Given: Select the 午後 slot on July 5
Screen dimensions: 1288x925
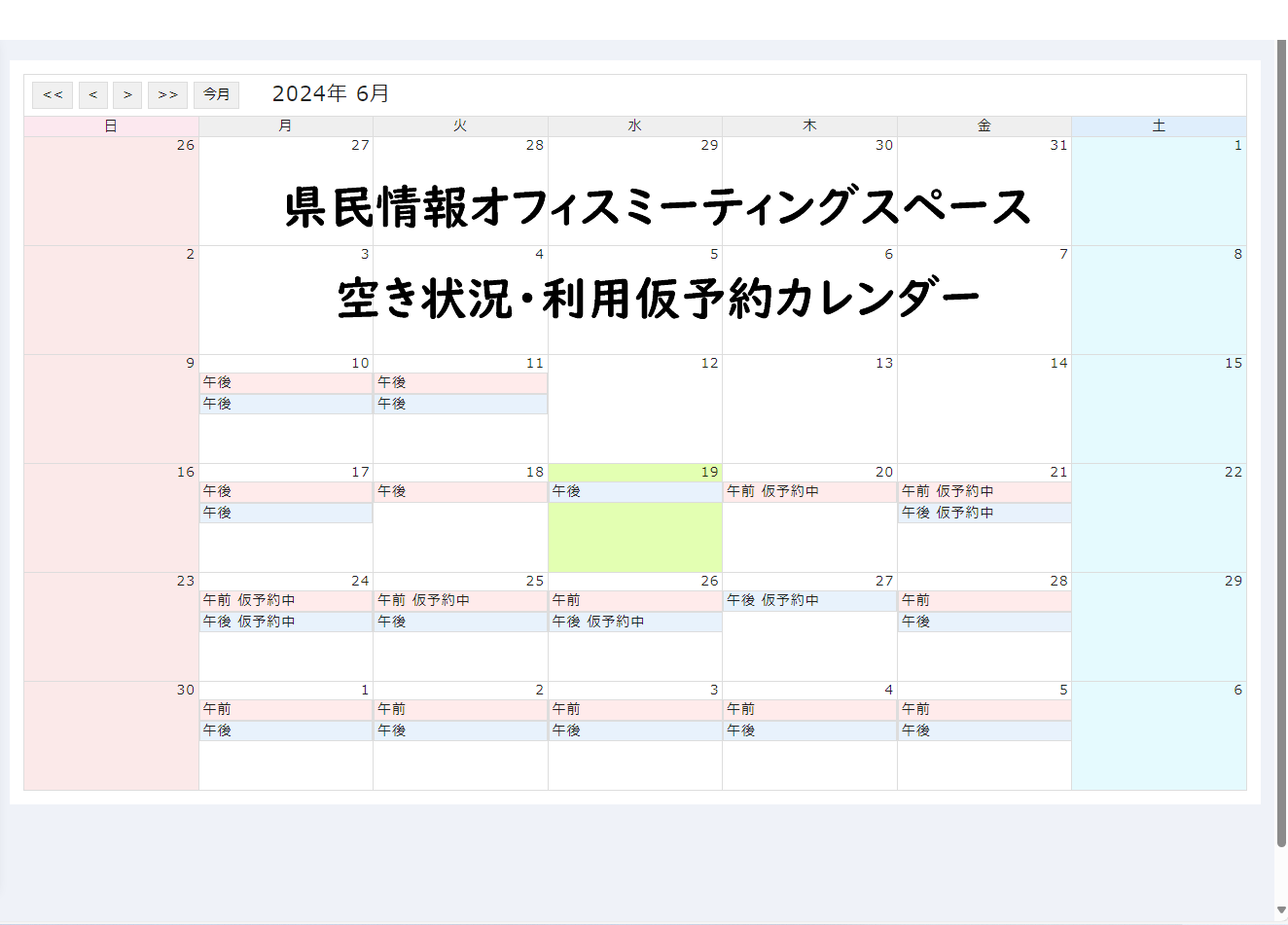Looking at the screenshot, I should click(984, 730).
